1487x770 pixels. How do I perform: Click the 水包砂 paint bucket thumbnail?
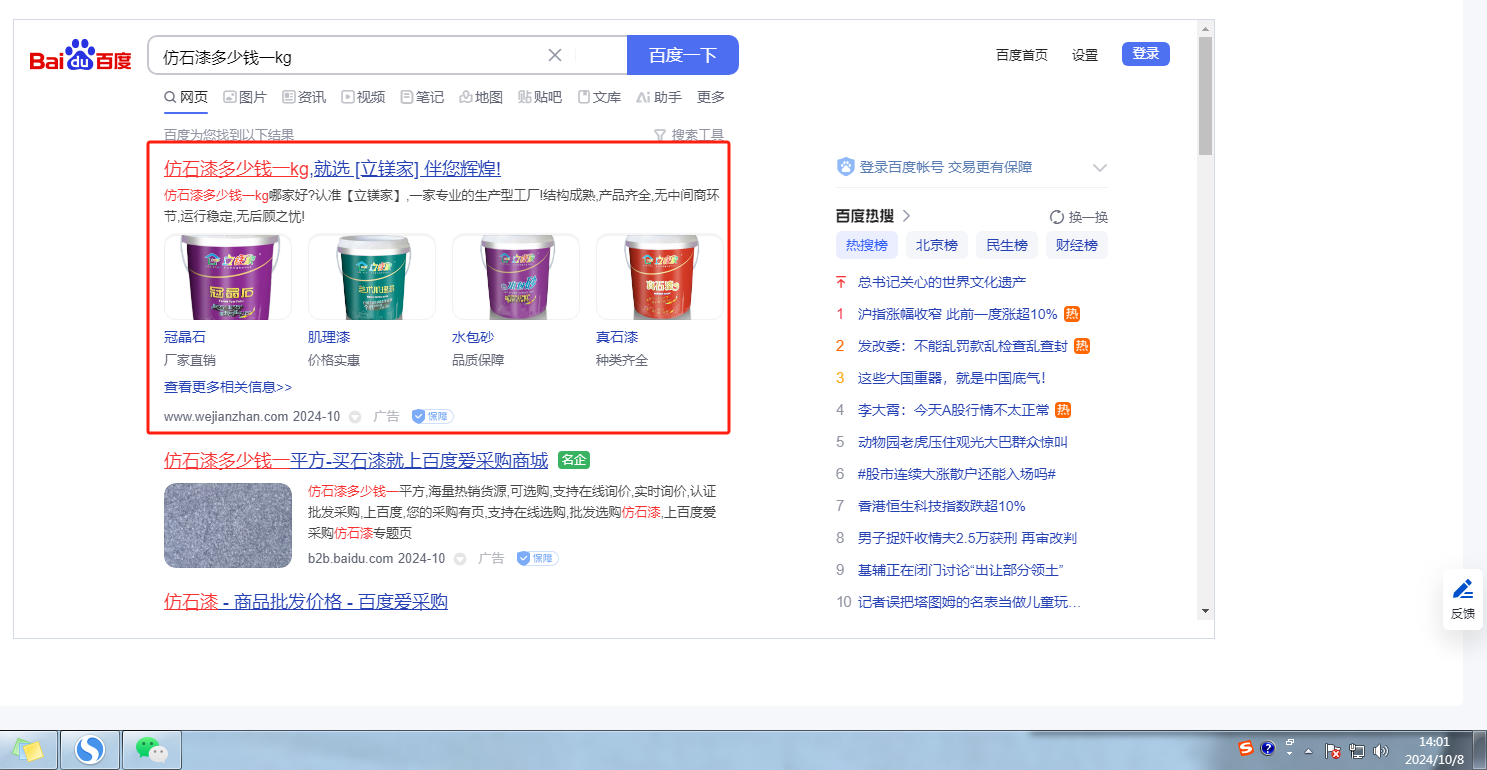516,277
